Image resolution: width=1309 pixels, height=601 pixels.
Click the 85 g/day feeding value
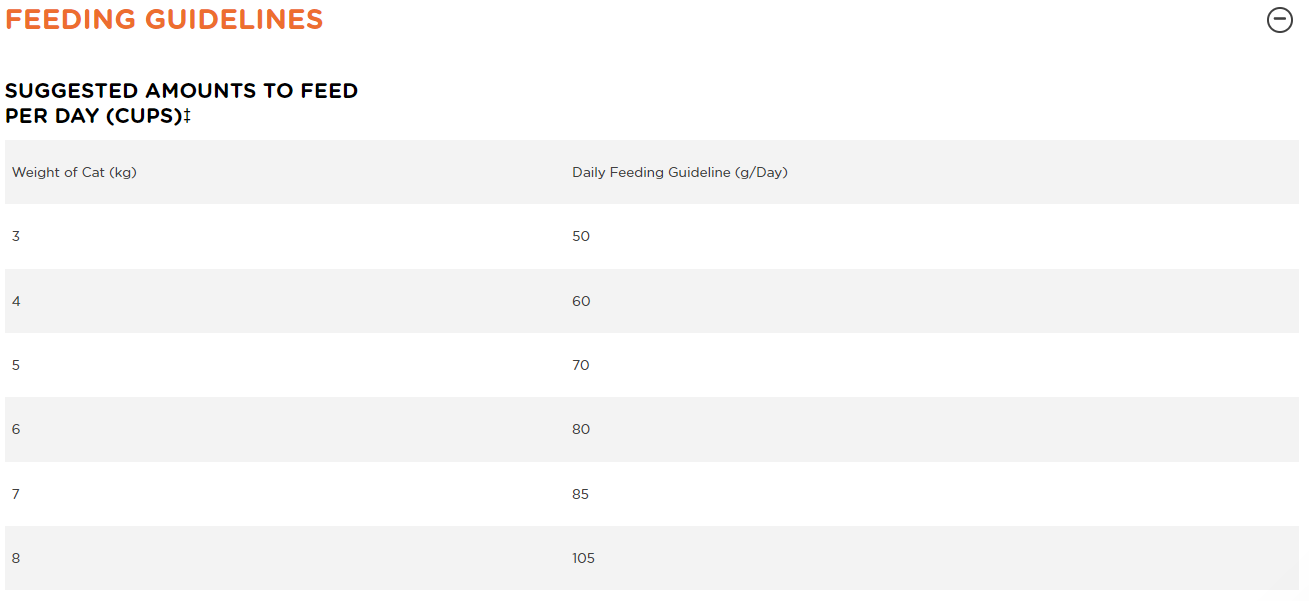(x=581, y=494)
